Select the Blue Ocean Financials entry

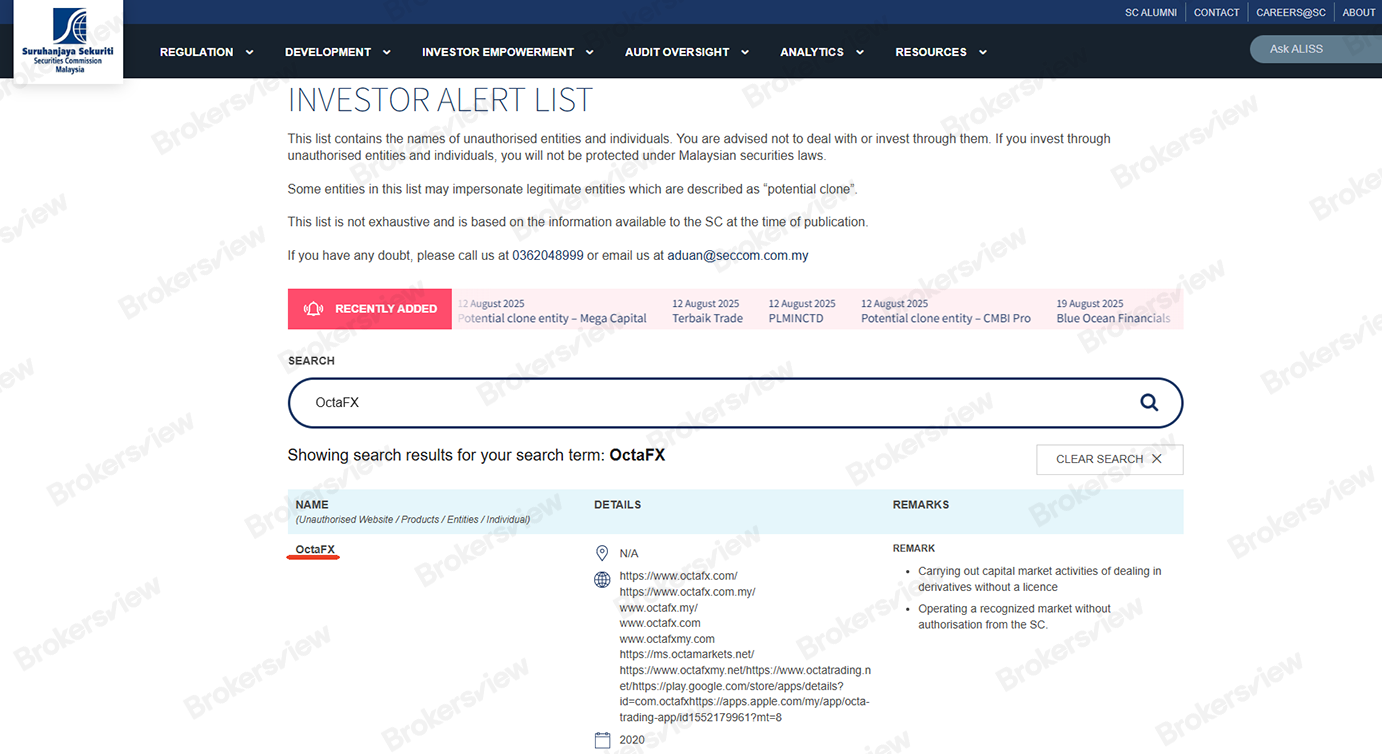(1113, 311)
